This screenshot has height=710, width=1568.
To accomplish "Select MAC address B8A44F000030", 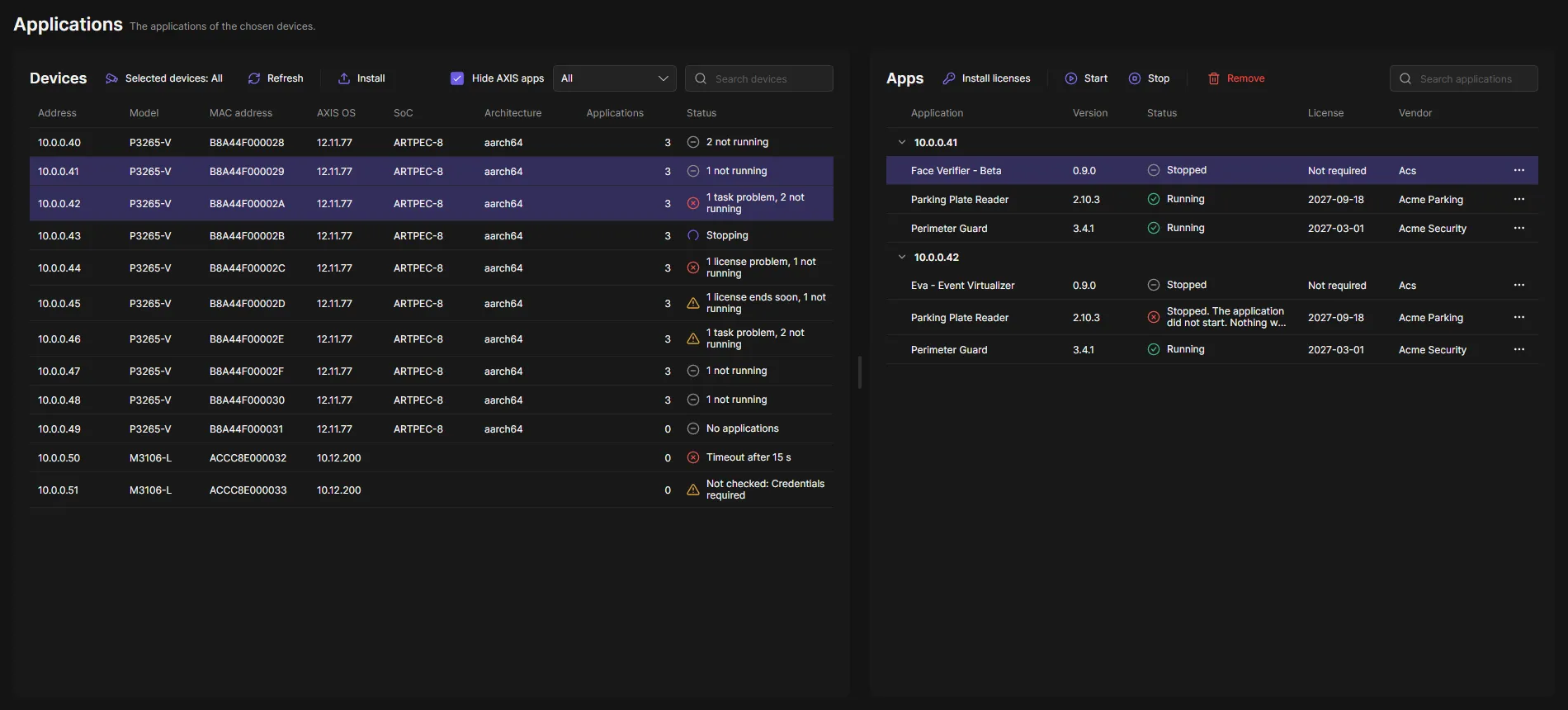I will click(x=247, y=400).
